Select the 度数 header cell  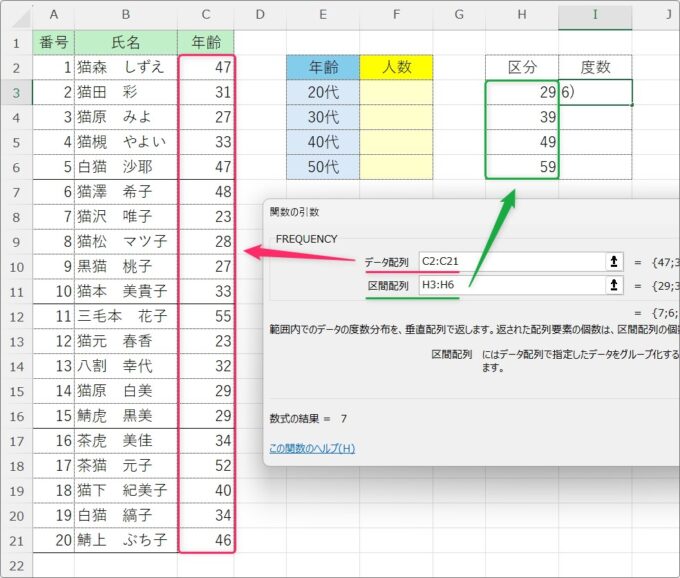click(x=595, y=67)
